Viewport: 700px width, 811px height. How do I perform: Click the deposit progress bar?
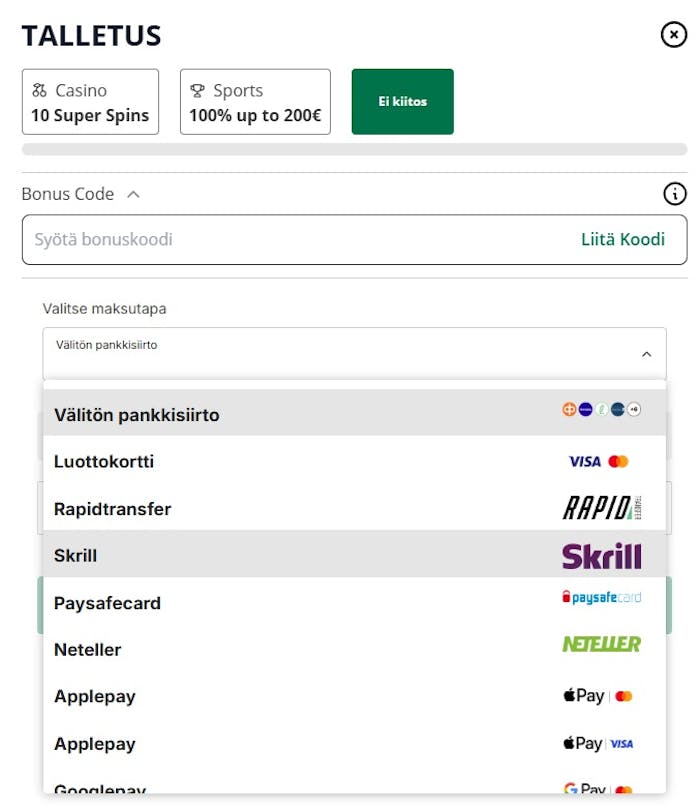click(x=350, y=149)
